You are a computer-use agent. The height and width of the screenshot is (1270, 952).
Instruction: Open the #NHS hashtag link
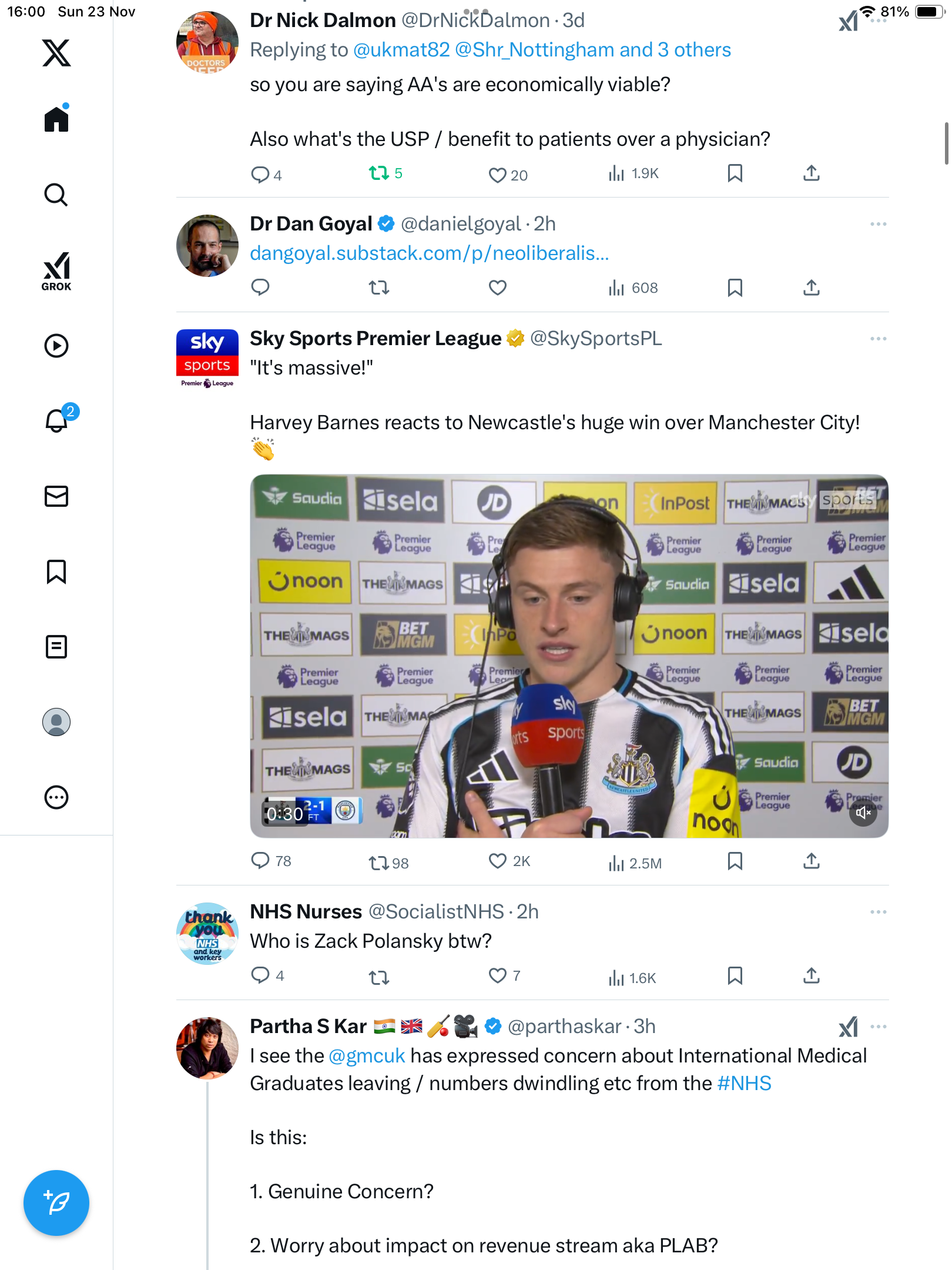[744, 1083]
